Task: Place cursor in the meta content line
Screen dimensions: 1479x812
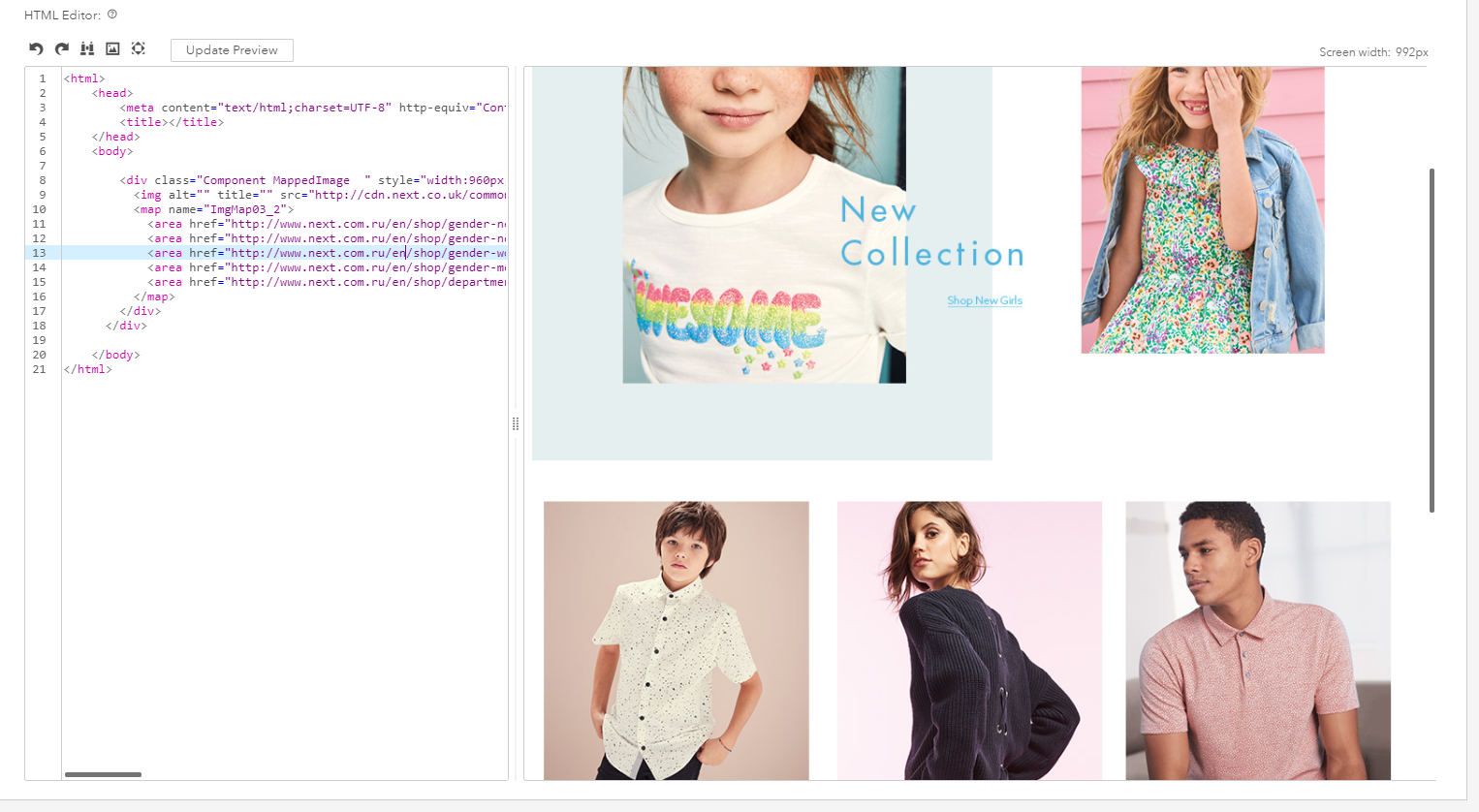Action: point(313,108)
